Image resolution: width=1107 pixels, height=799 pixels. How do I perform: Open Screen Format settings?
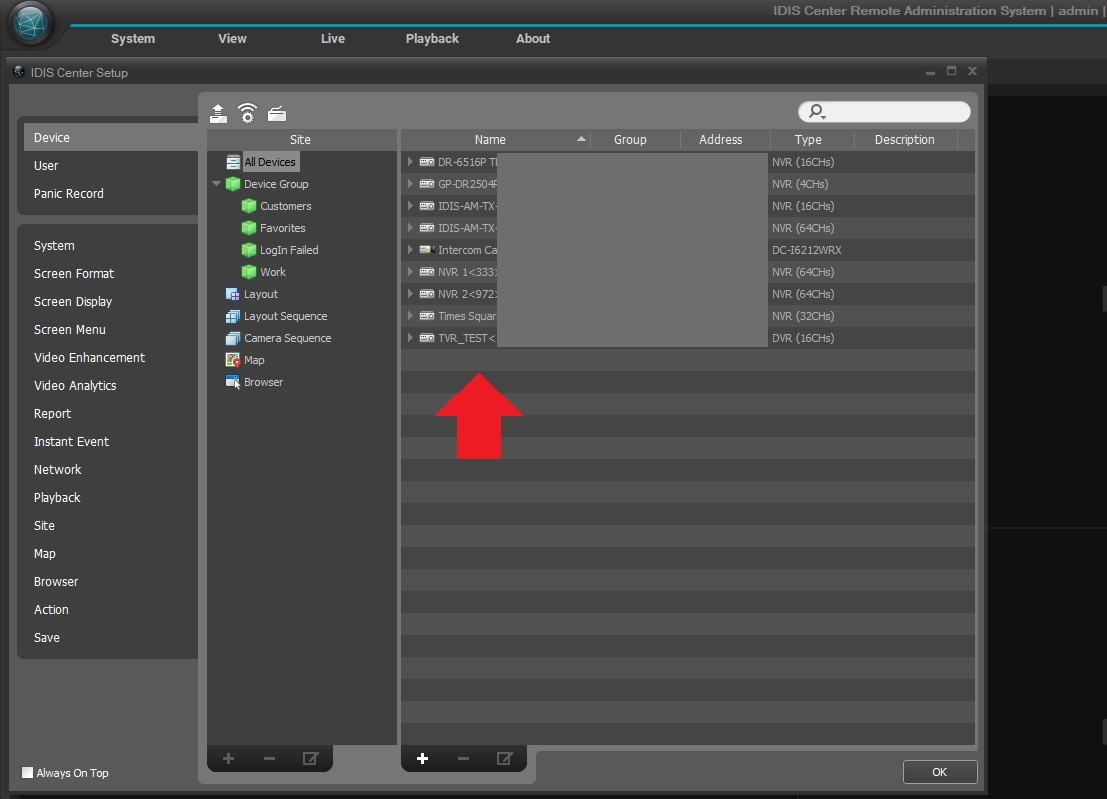[74, 274]
